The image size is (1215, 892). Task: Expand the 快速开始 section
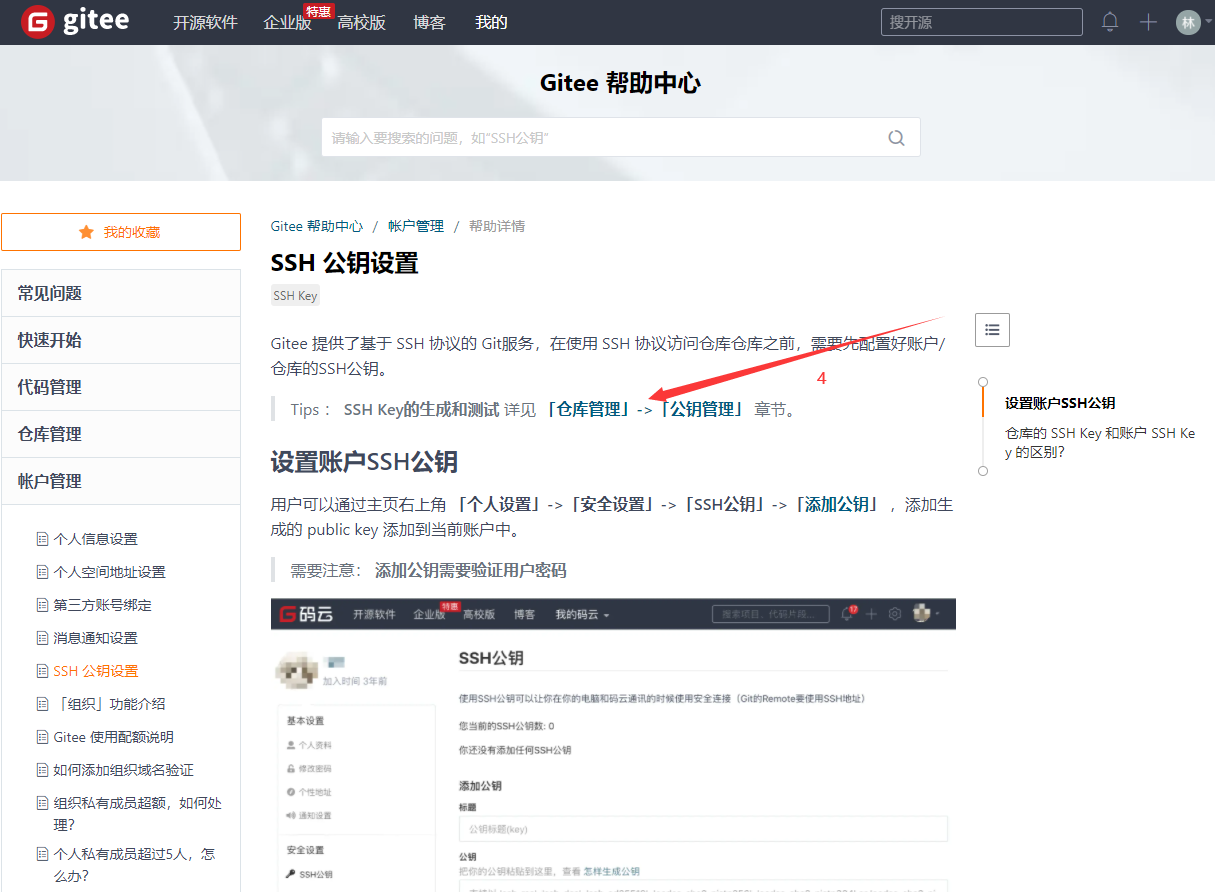[x=121, y=340]
